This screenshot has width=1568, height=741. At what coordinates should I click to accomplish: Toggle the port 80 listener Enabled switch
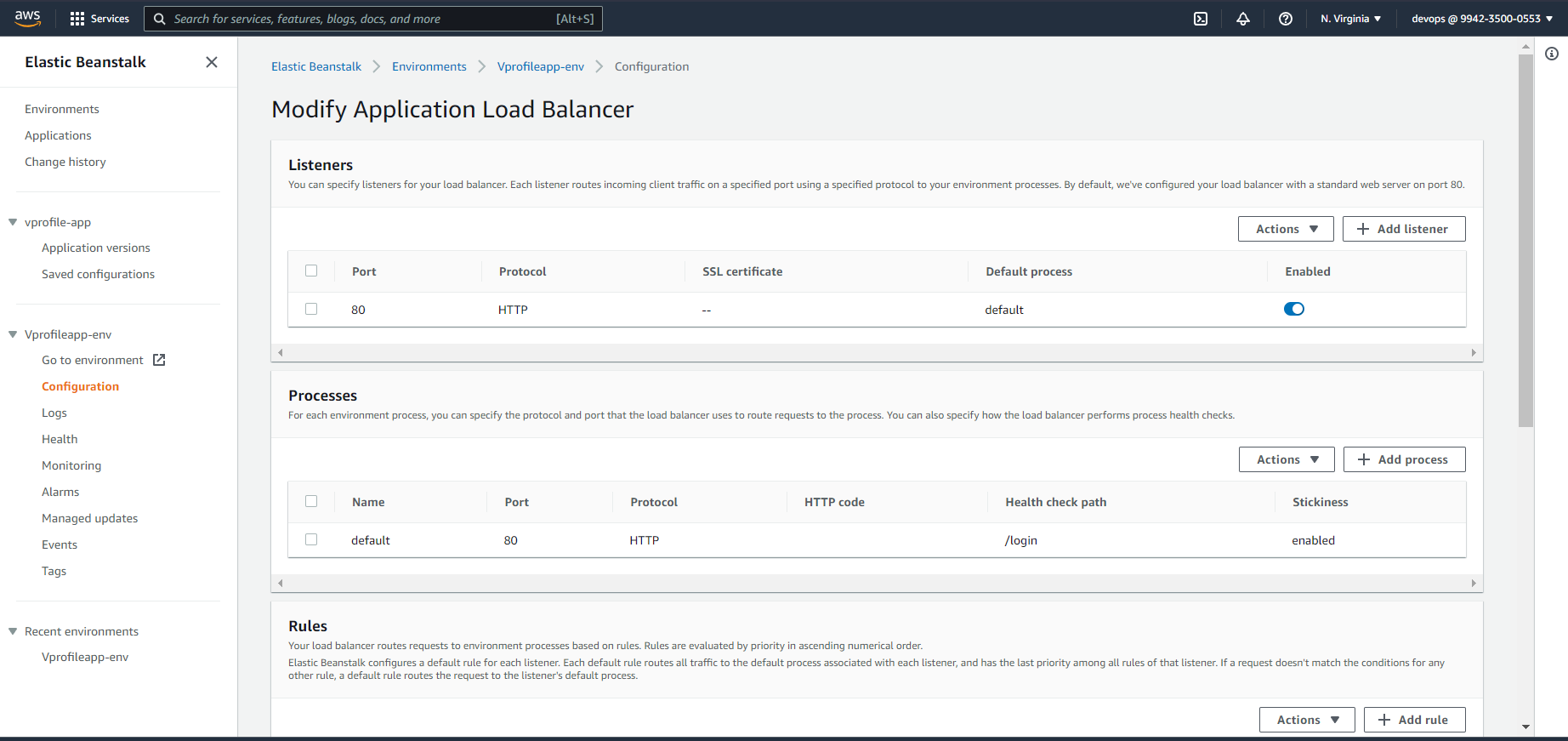[x=1294, y=309]
